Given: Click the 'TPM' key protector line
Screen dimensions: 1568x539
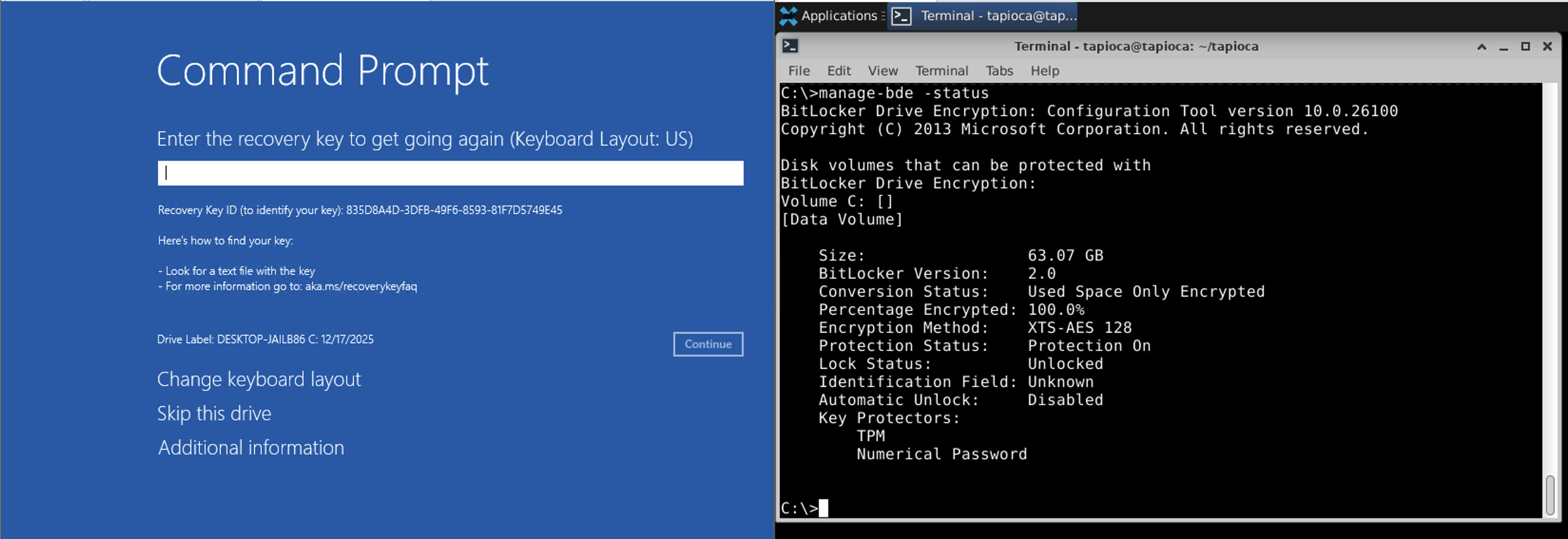Looking at the screenshot, I should [x=871, y=435].
